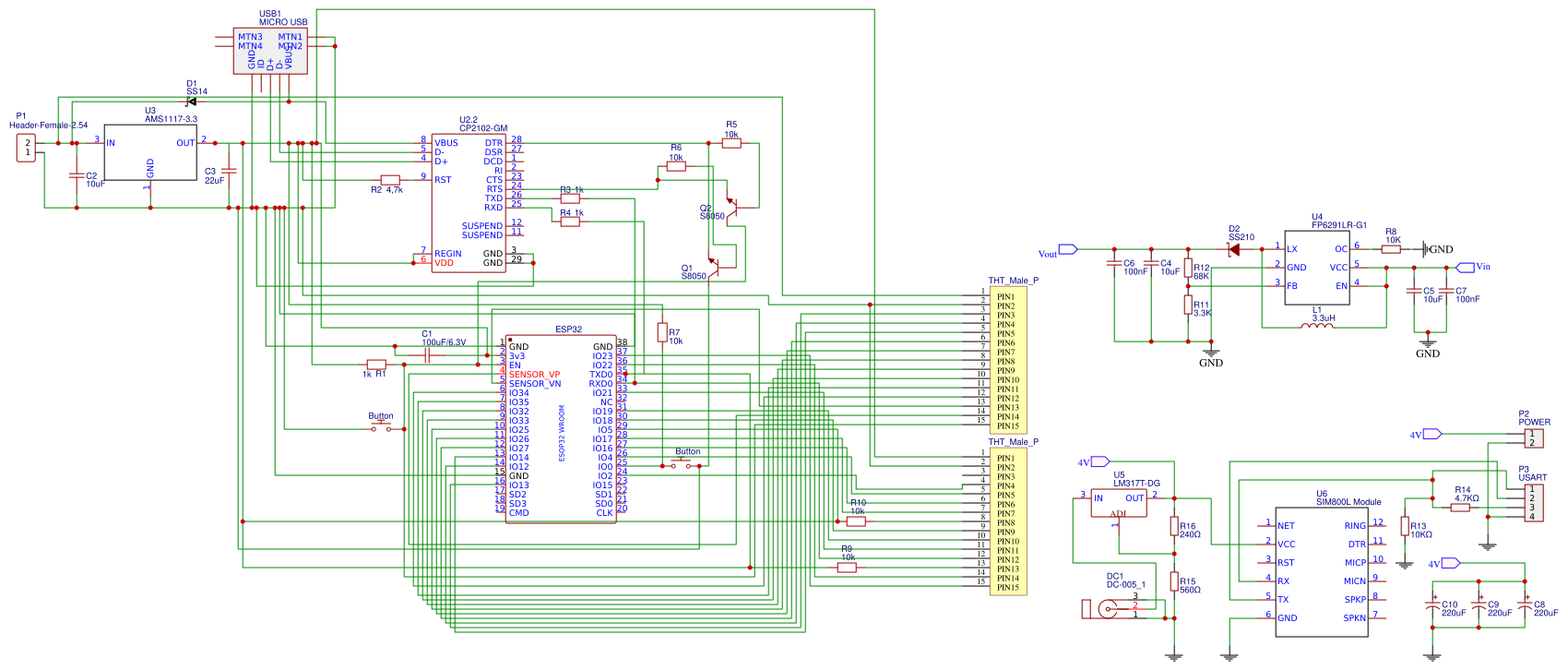Select the ESP32 WROOM module body
Image resolution: width=1568 pixels, height=670 pixels.
point(561,429)
